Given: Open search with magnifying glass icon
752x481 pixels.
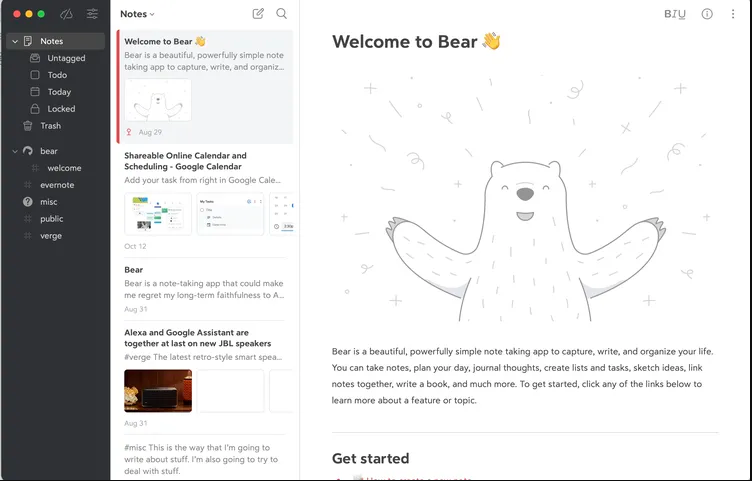Looking at the screenshot, I should tap(282, 13).
